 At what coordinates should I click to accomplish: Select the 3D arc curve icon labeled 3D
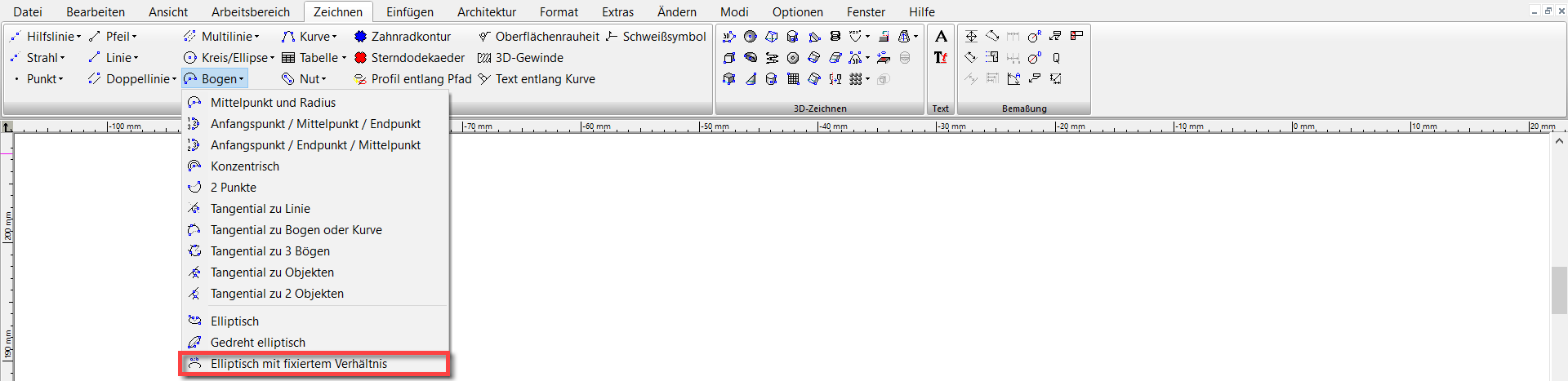click(x=855, y=58)
